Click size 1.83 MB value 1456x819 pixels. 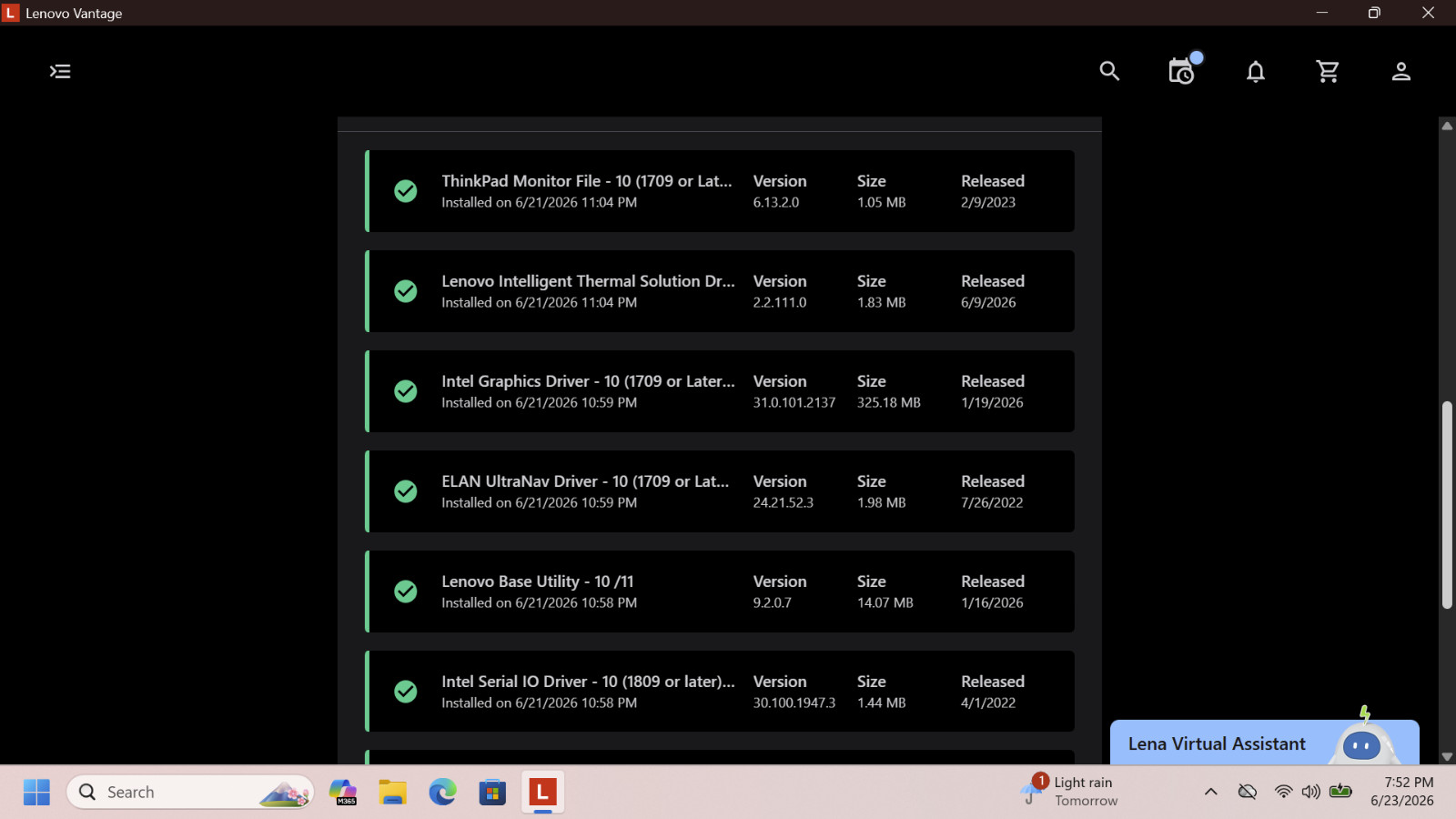882,303
